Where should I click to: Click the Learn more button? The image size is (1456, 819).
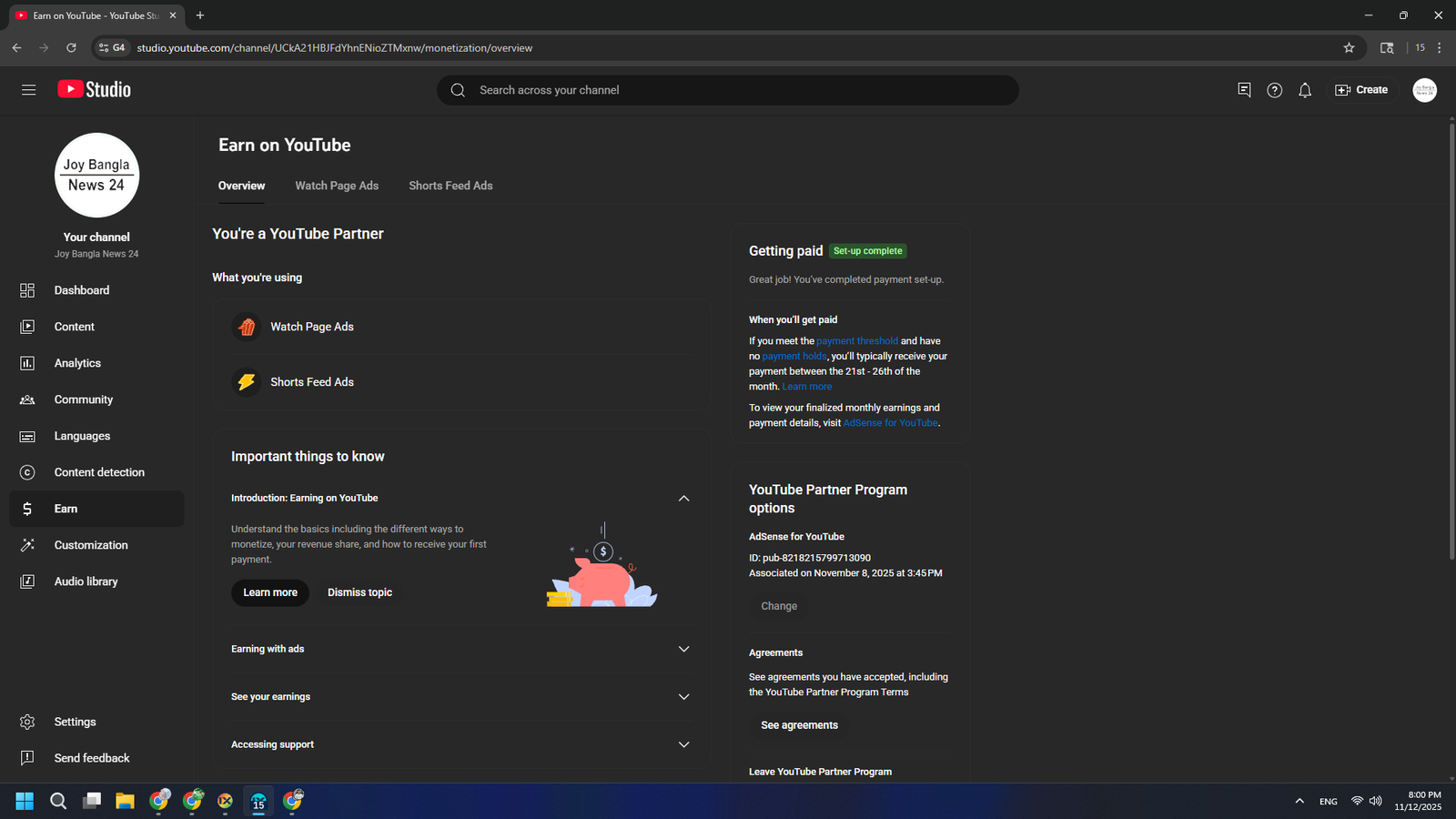coord(270,592)
